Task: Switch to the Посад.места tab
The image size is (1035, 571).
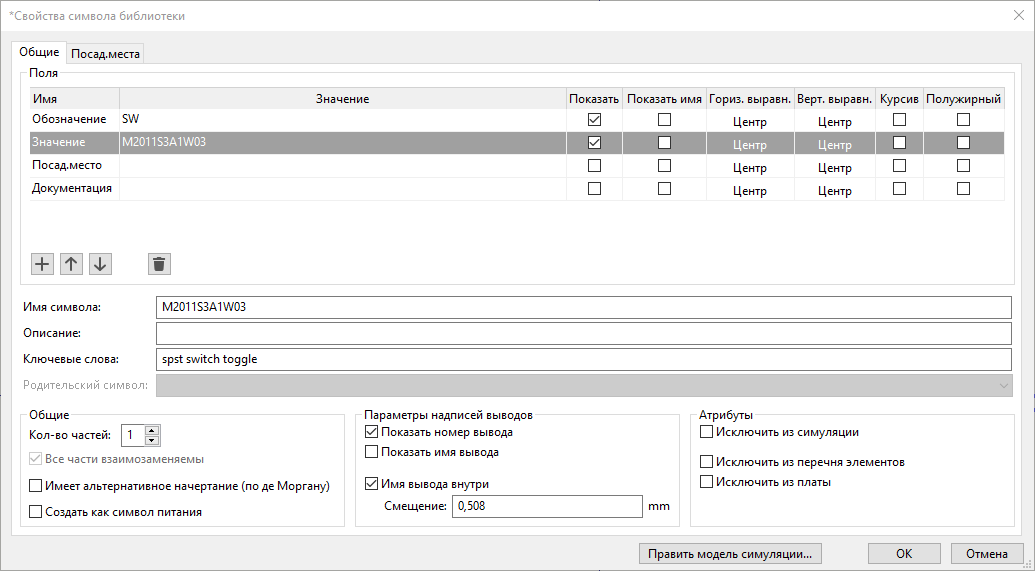Action: 105,54
